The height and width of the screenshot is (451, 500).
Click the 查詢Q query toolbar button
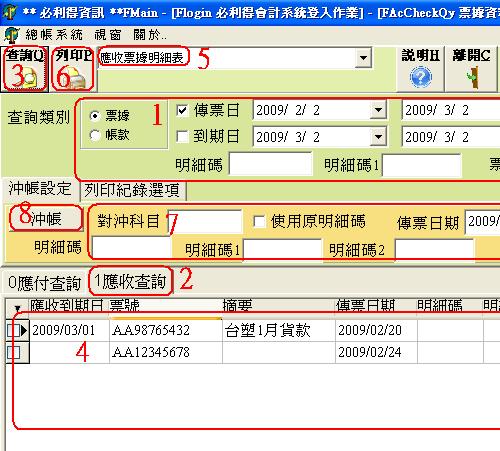coord(25,69)
